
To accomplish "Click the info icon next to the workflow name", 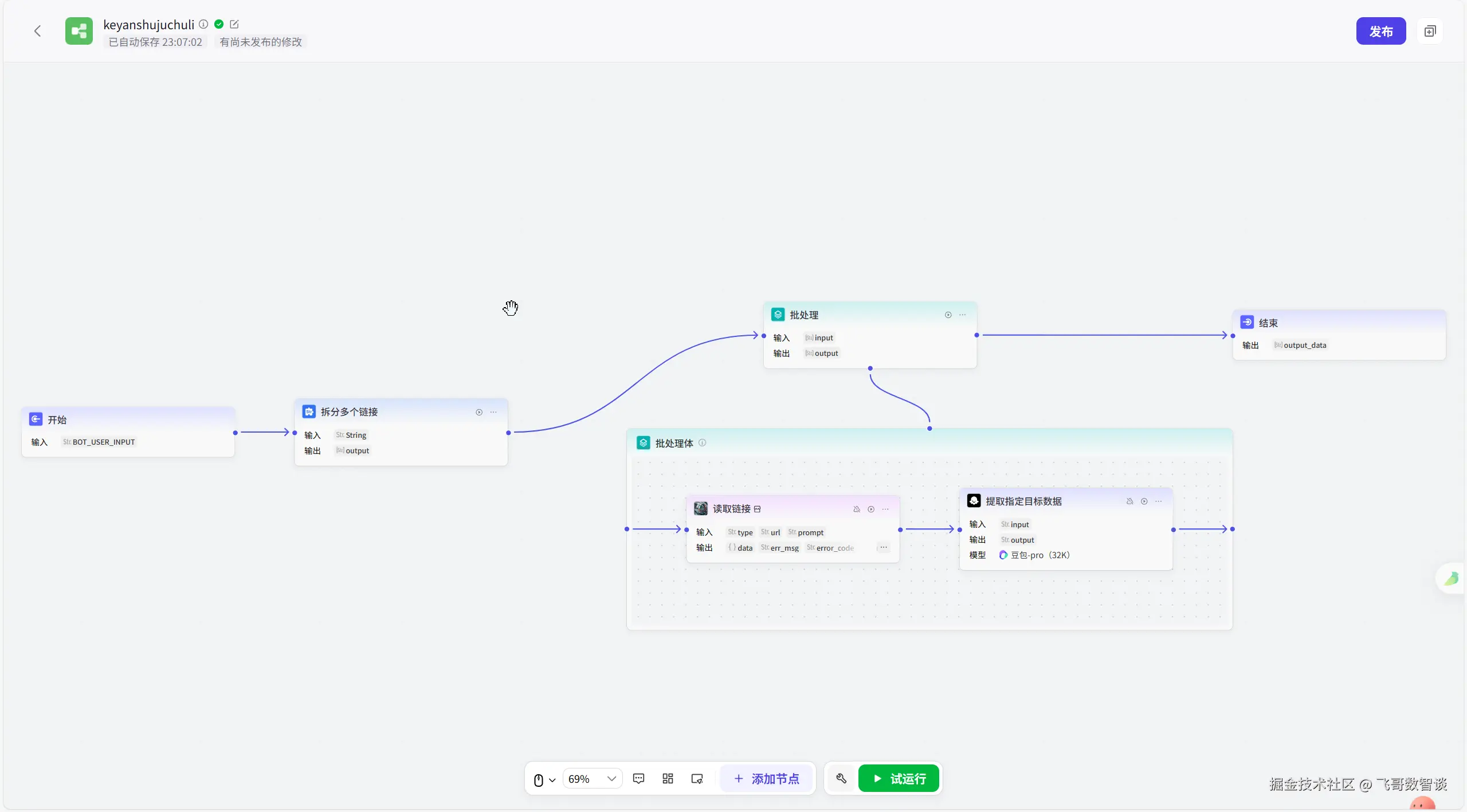I will click(x=203, y=24).
